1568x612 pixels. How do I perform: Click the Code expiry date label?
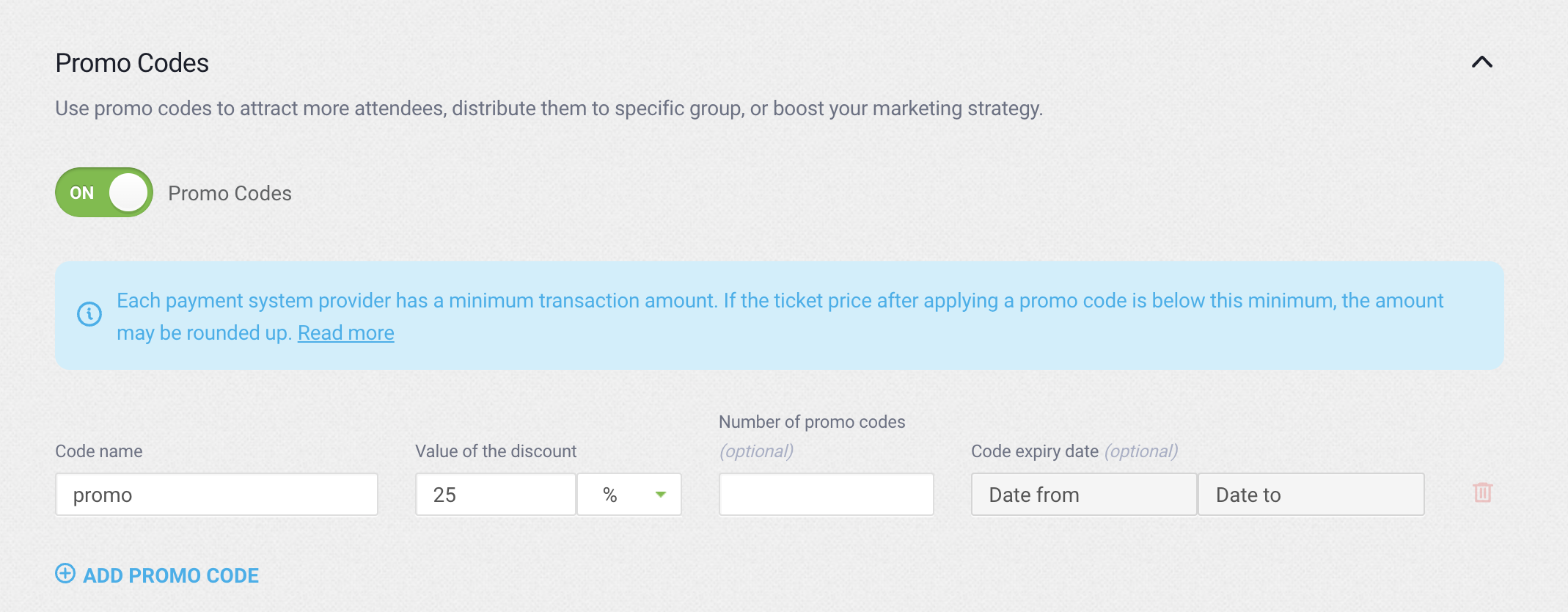[x=1034, y=451]
